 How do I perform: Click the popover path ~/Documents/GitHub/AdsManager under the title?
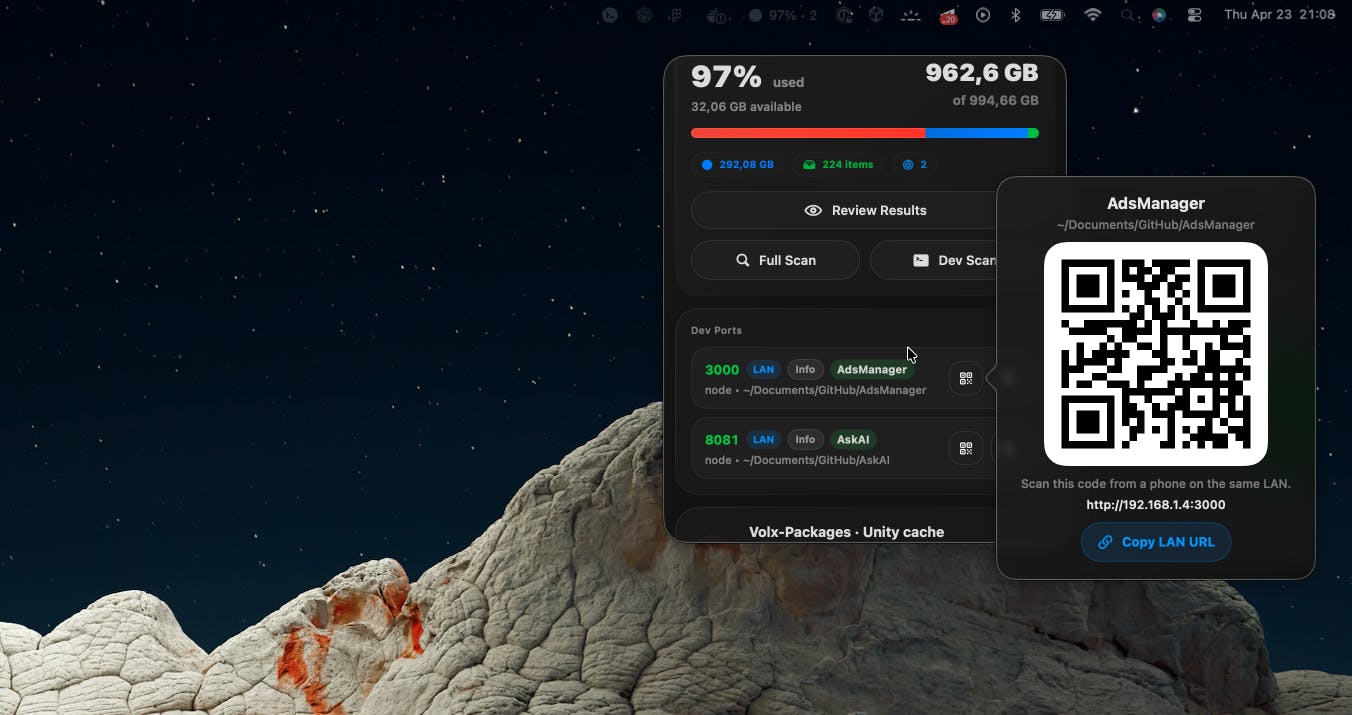click(x=1156, y=225)
